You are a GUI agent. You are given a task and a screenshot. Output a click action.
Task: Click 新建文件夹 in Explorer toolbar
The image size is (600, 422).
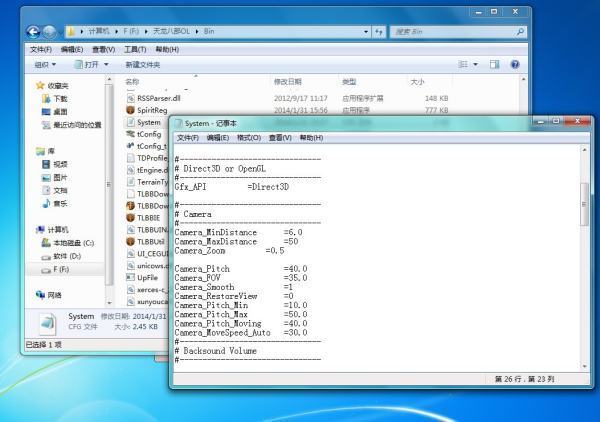click(x=143, y=65)
